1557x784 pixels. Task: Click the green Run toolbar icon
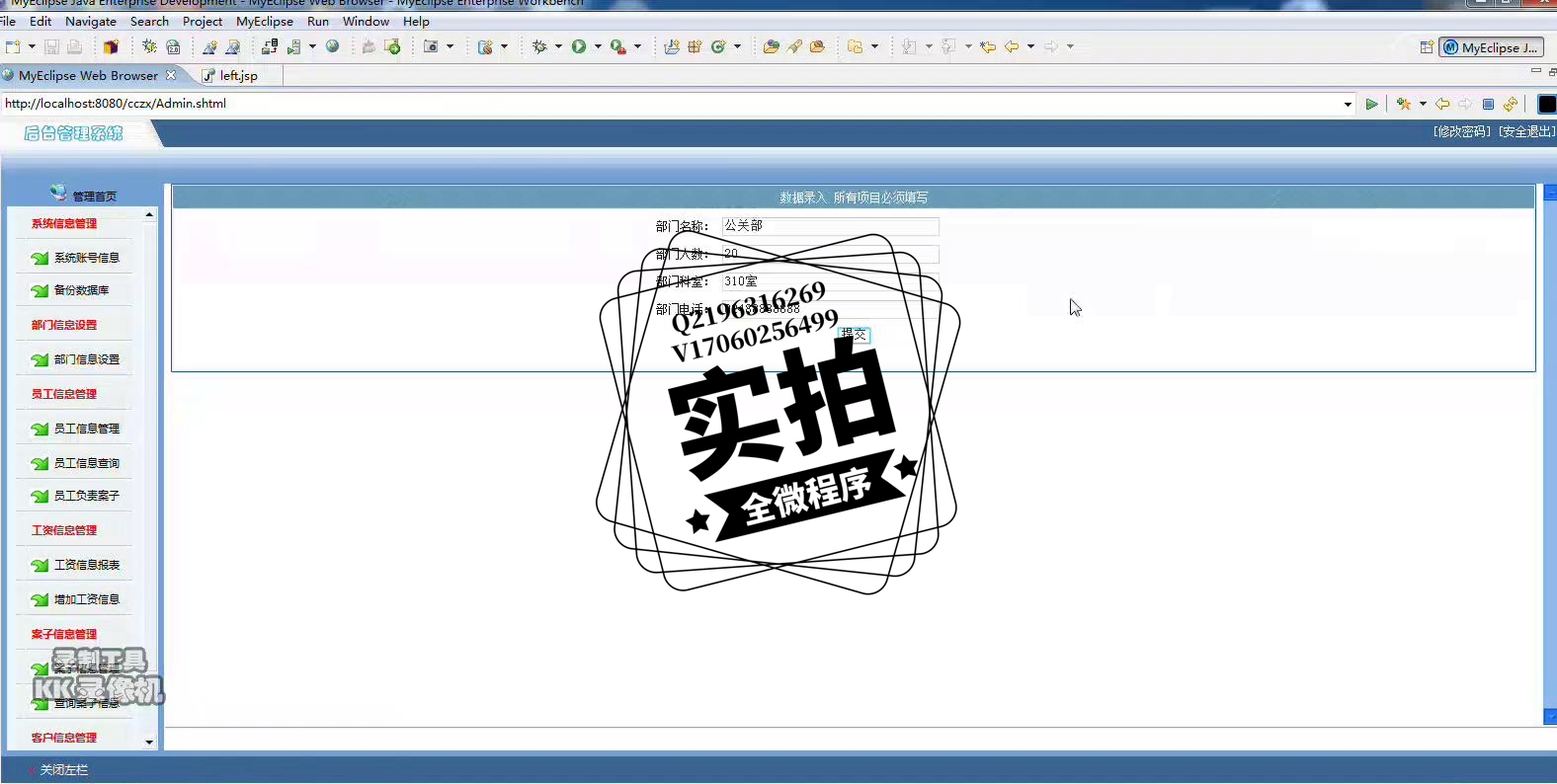[x=579, y=46]
